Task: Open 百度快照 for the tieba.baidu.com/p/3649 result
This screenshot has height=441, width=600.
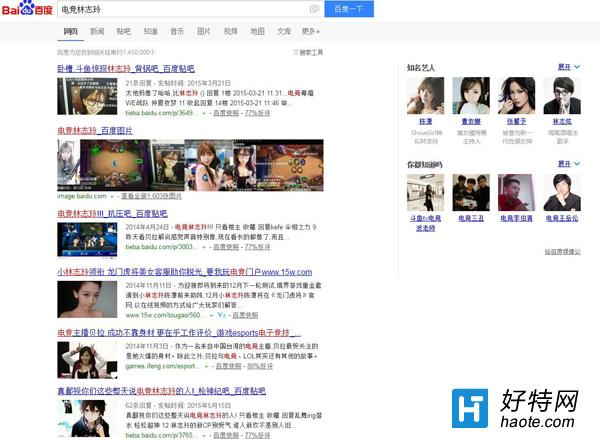Action: point(226,113)
